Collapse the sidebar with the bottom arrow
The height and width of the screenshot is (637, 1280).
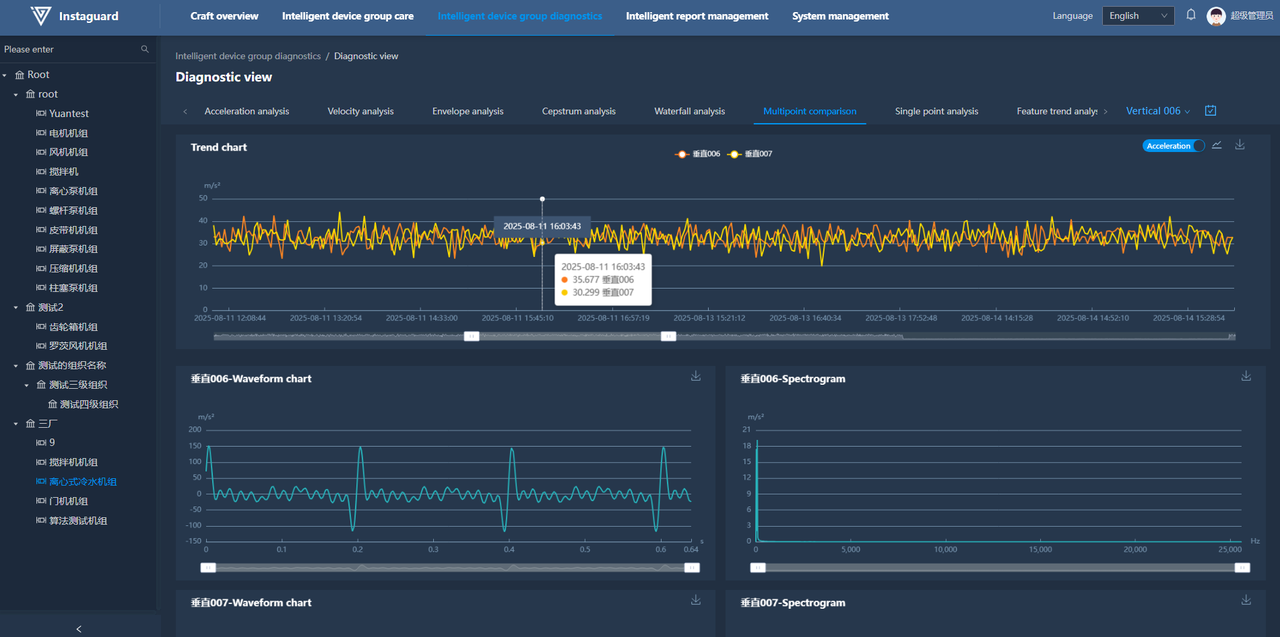(x=79, y=628)
